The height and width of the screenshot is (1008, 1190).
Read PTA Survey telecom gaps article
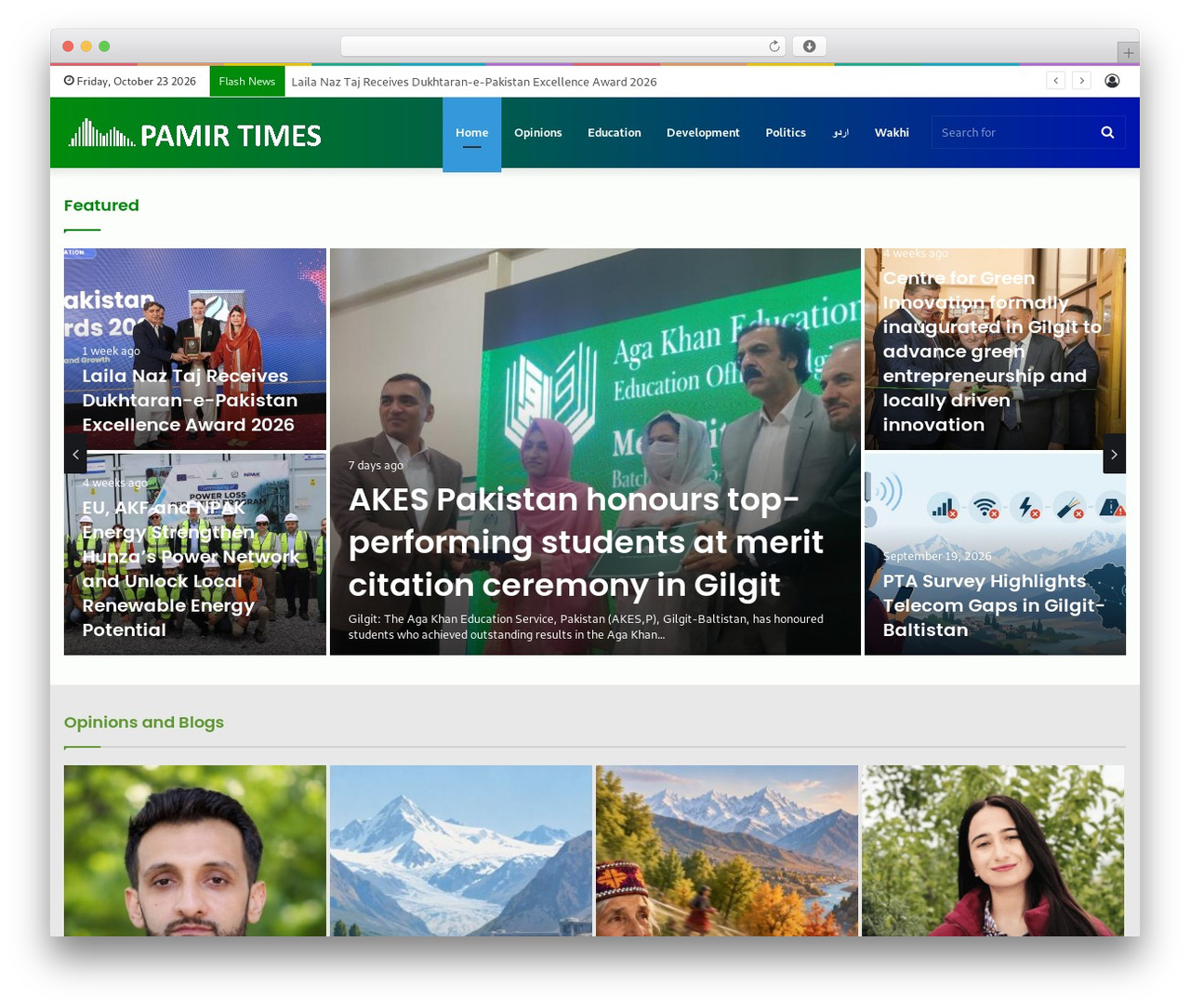994,605
